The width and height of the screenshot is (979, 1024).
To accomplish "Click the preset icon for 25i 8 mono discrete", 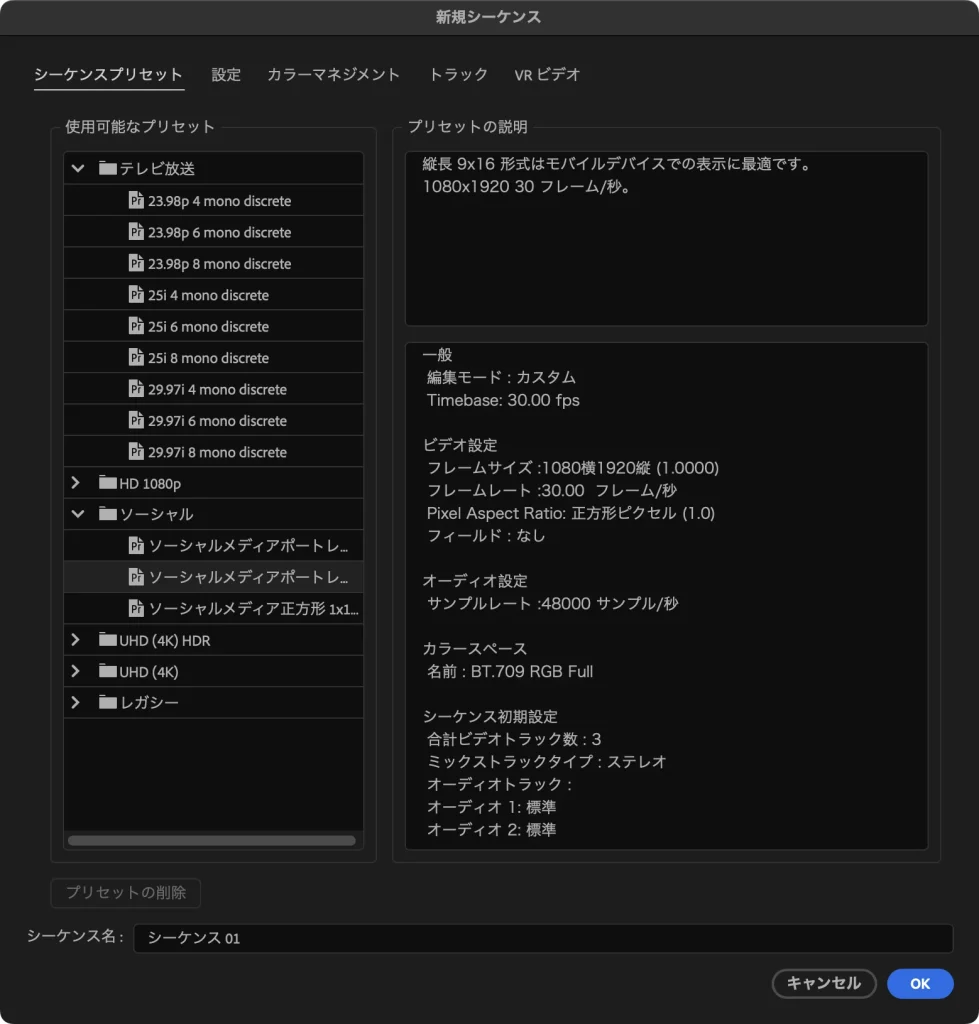I will click(136, 357).
